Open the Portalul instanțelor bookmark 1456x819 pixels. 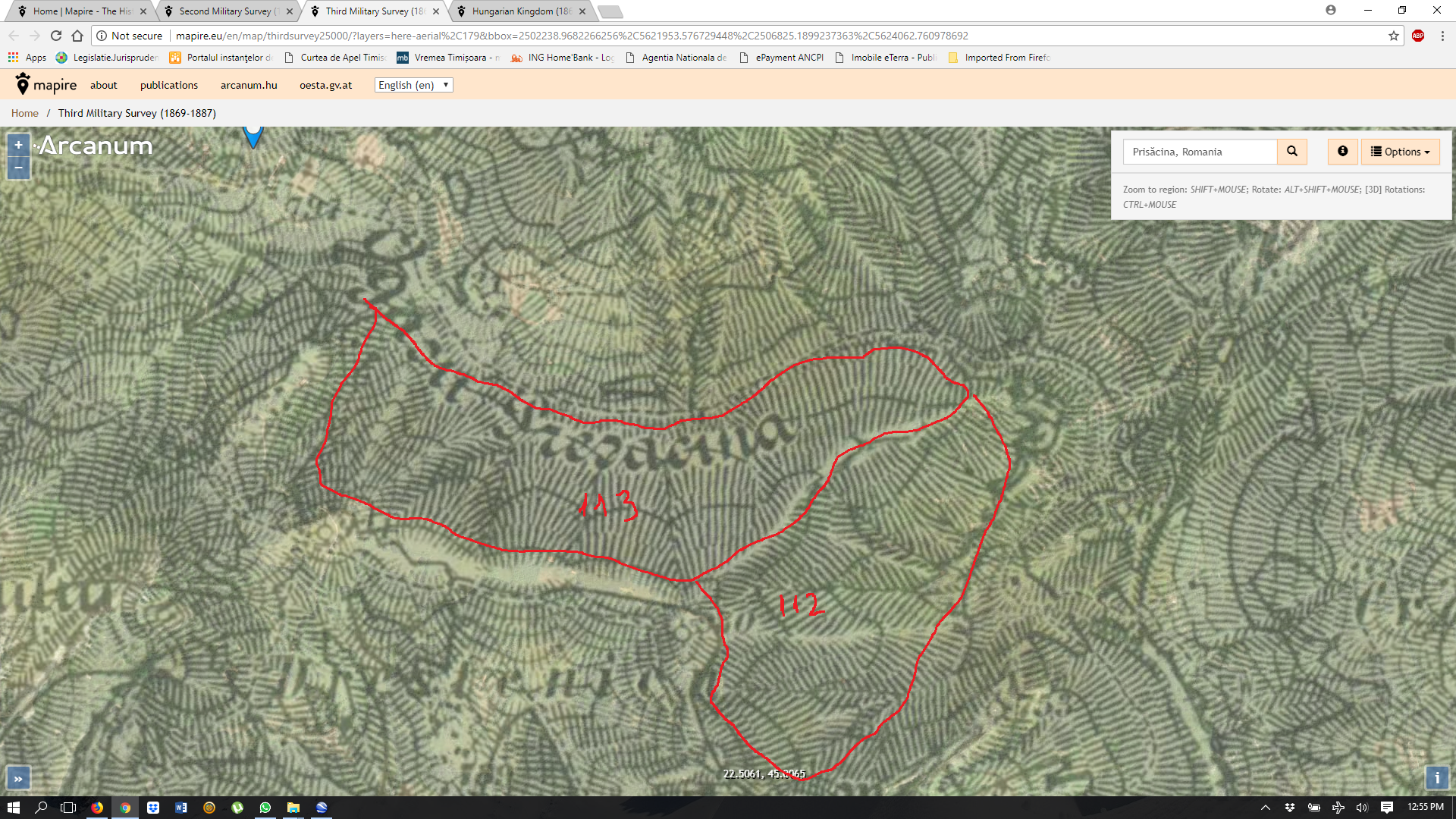coord(221,58)
